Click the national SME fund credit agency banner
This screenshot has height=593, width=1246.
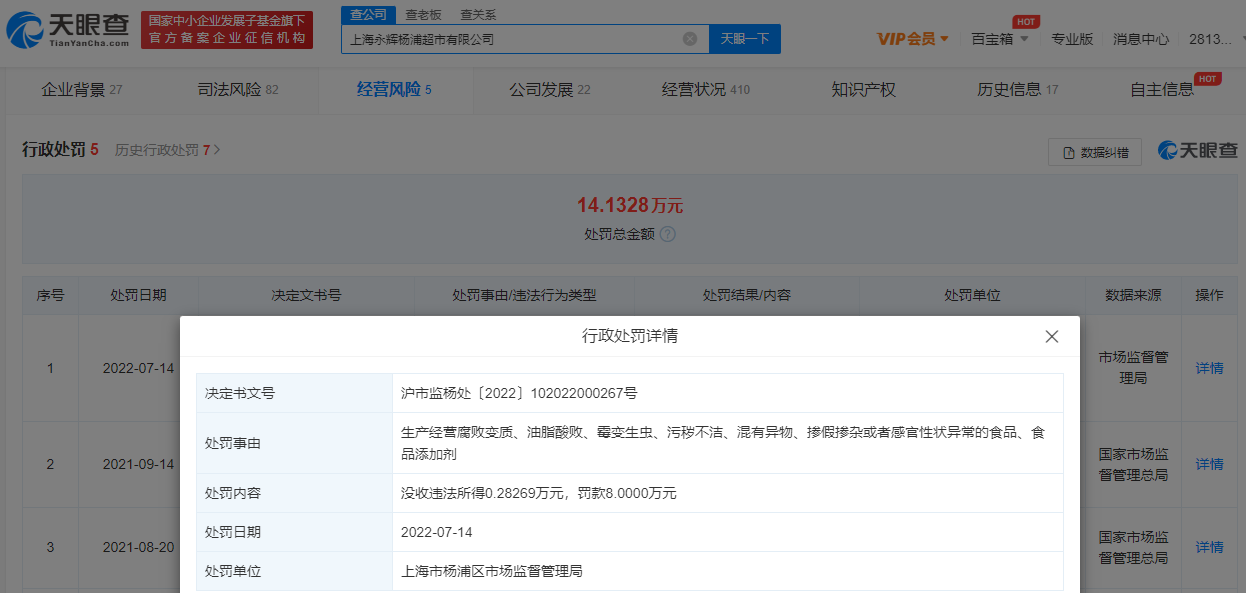(x=227, y=30)
